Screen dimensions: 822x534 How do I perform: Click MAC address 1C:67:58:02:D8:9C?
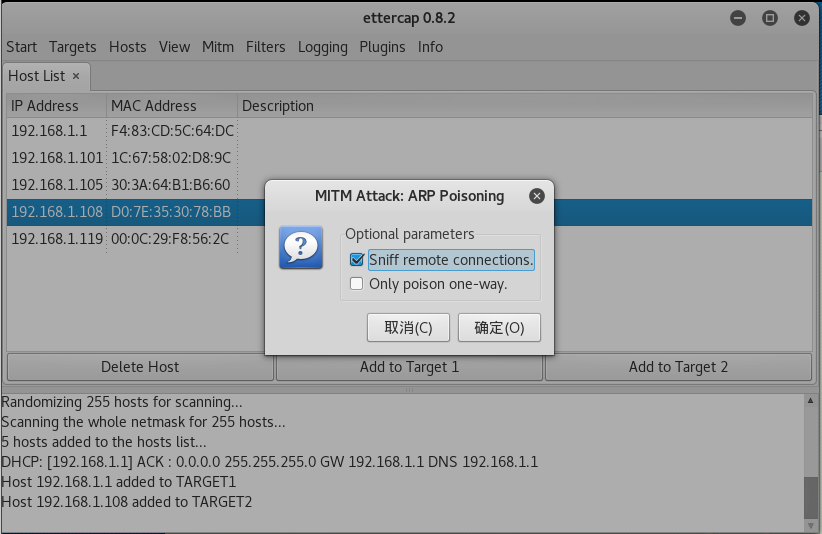[x=170, y=158]
